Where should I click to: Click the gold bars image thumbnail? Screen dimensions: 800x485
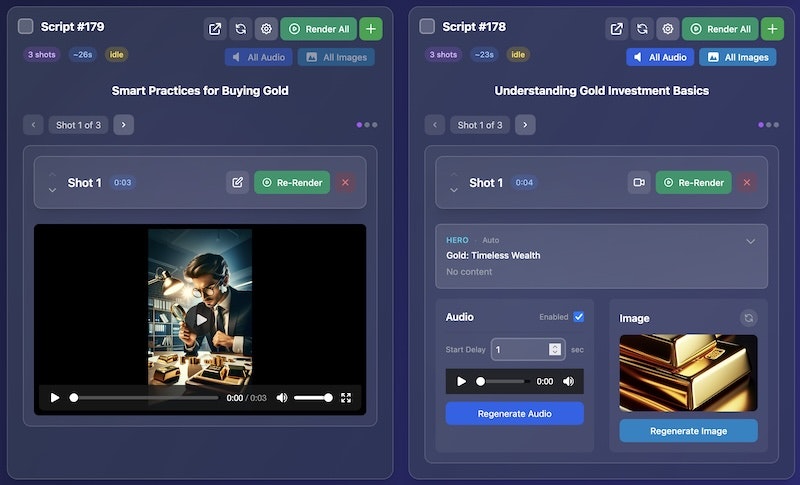point(688,373)
